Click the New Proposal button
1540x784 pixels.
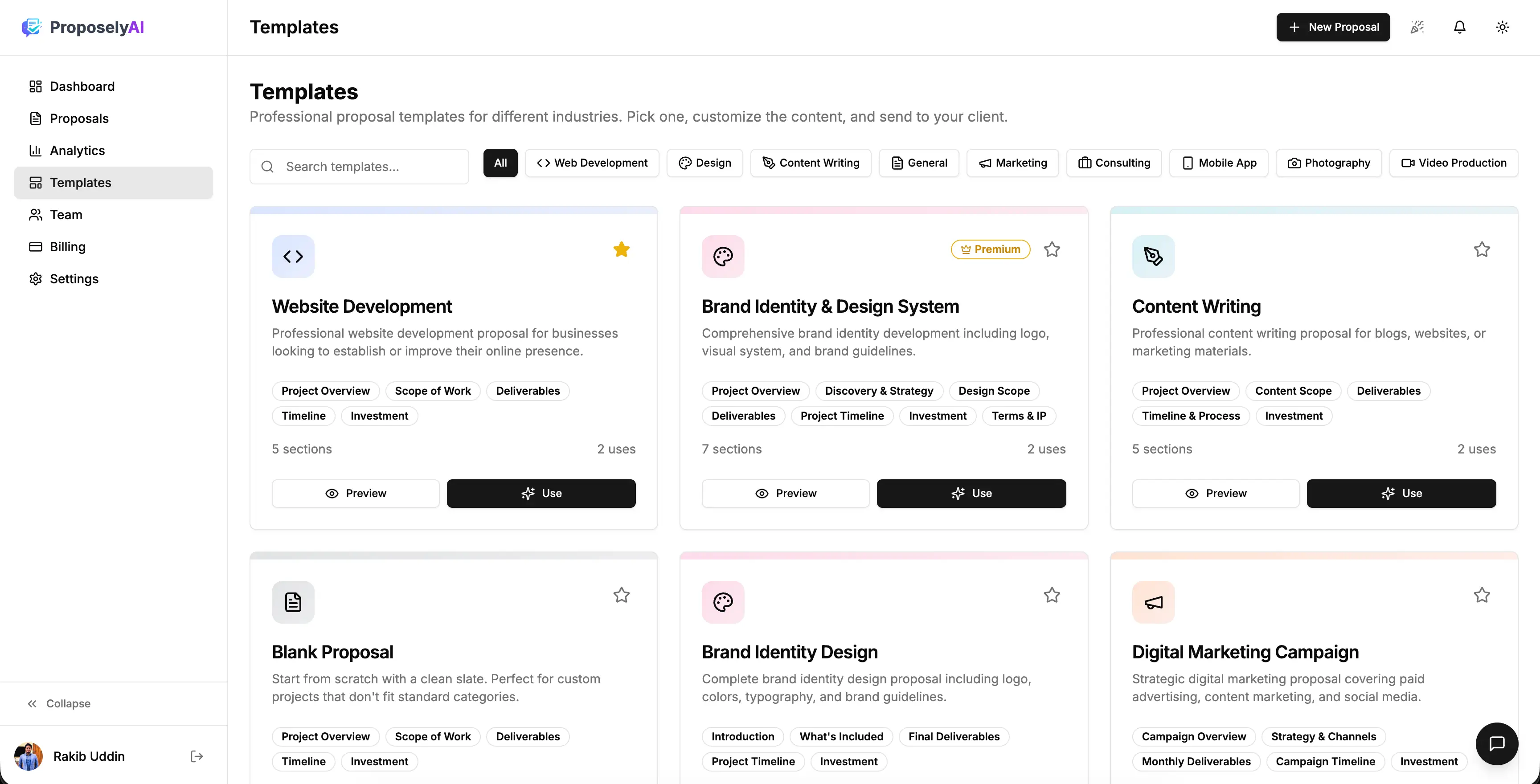(1333, 27)
